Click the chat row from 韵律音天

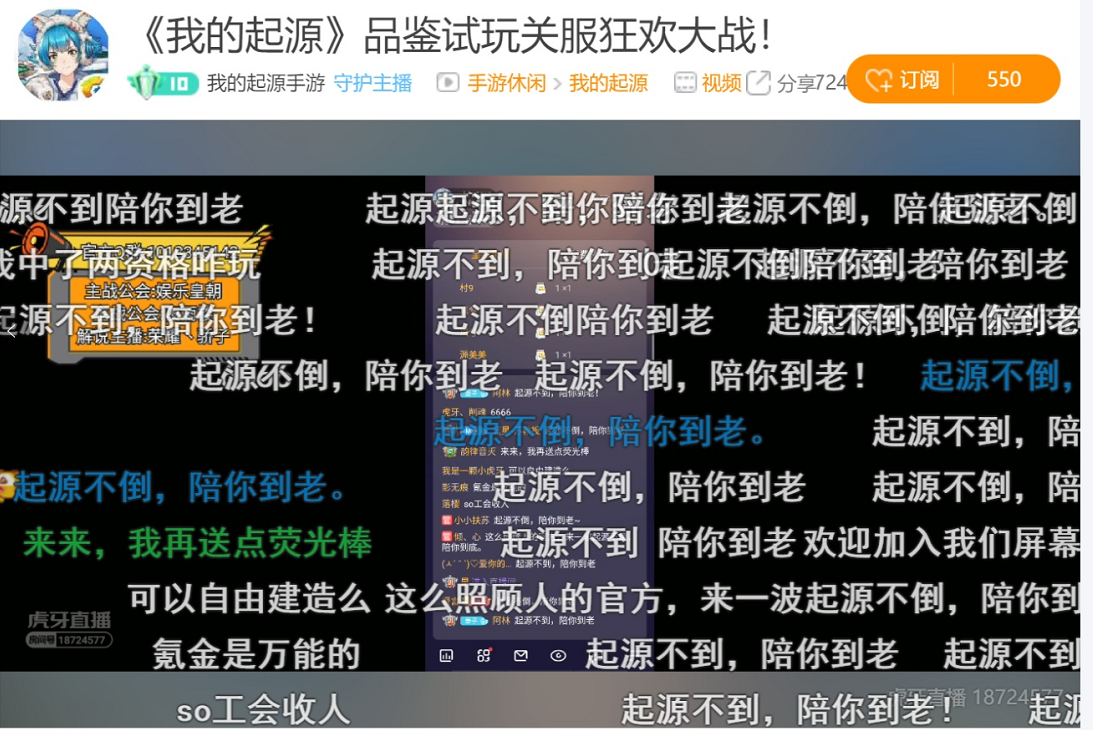point(515,451)
